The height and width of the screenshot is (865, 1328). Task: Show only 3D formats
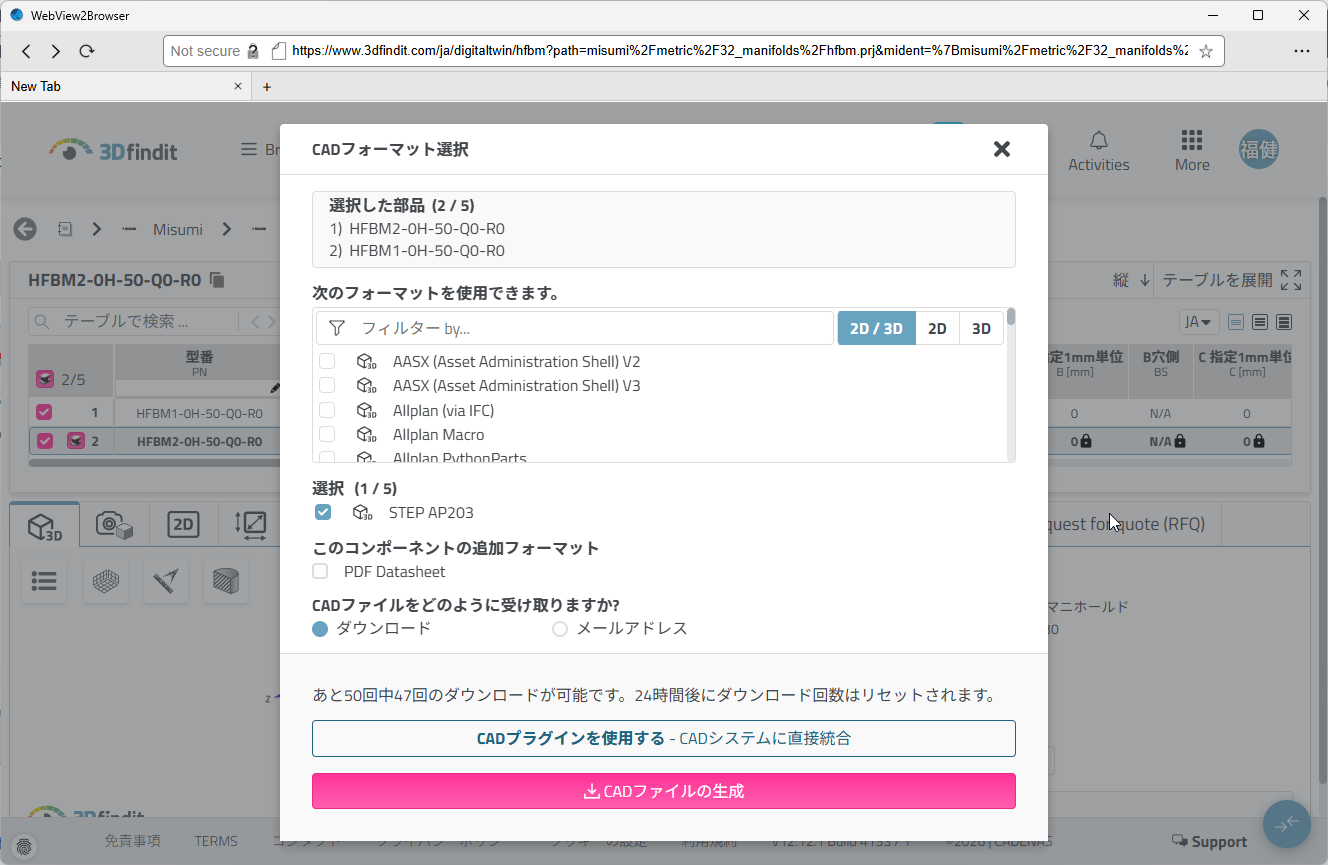point(981,328)
